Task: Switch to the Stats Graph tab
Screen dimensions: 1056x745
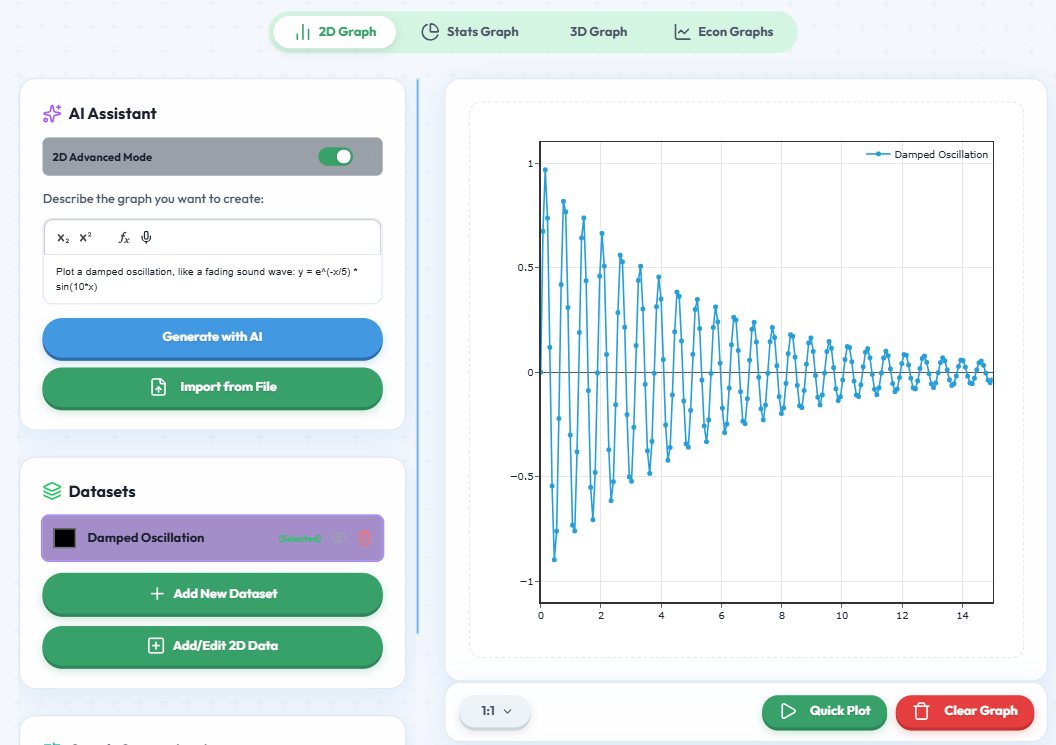Action: [x=470, y=31]
